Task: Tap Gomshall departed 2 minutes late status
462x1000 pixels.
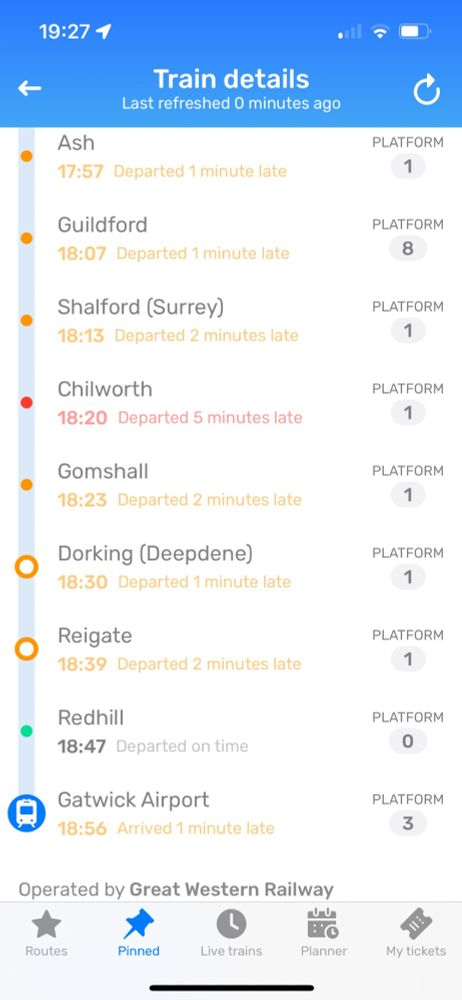Action: tap(209, 500)
